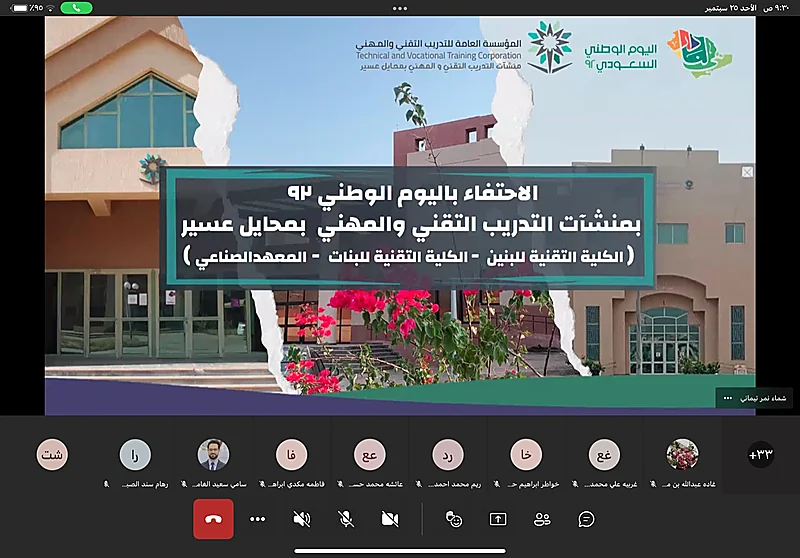Toggle the speaker audio button
The image size is (800, 558).
click(x=301, y=519)
